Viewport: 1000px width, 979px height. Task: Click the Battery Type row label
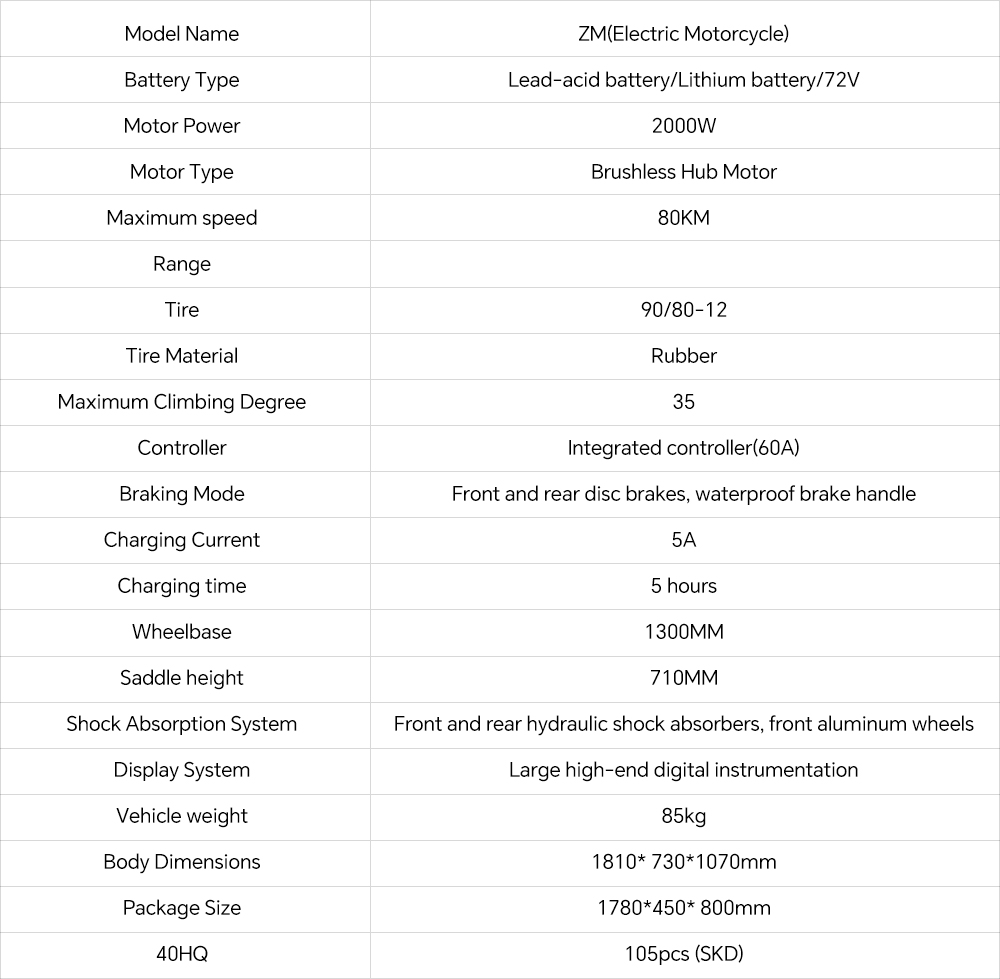[x=182, y=80]
